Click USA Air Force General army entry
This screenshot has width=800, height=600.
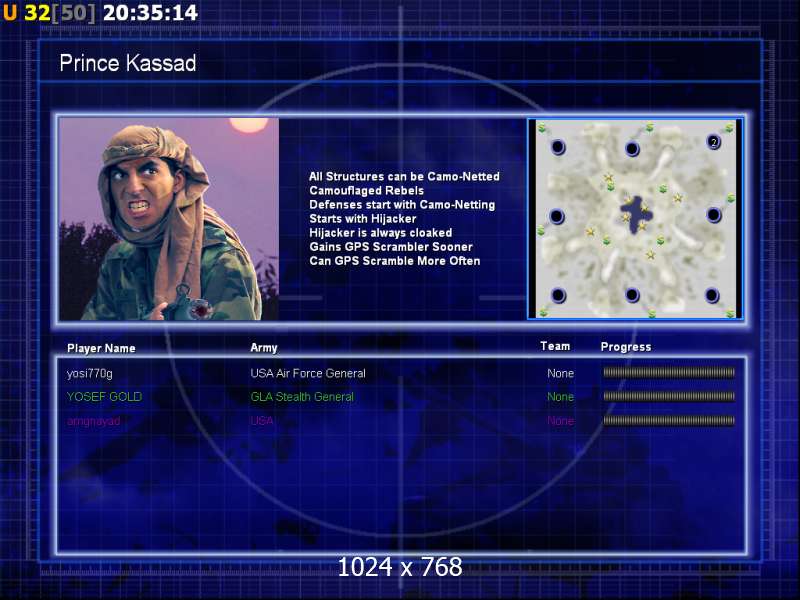tap(308, 373)
